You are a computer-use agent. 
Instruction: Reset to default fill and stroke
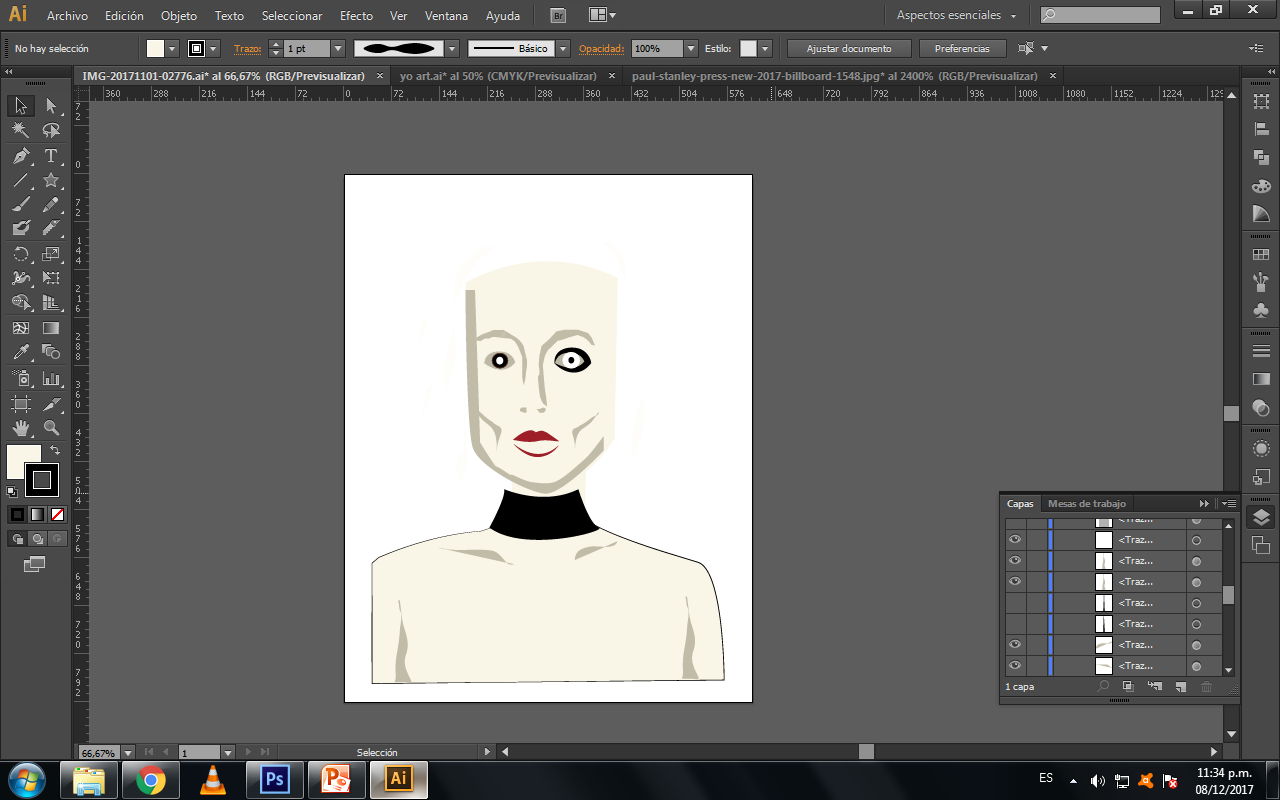(12, 491)
